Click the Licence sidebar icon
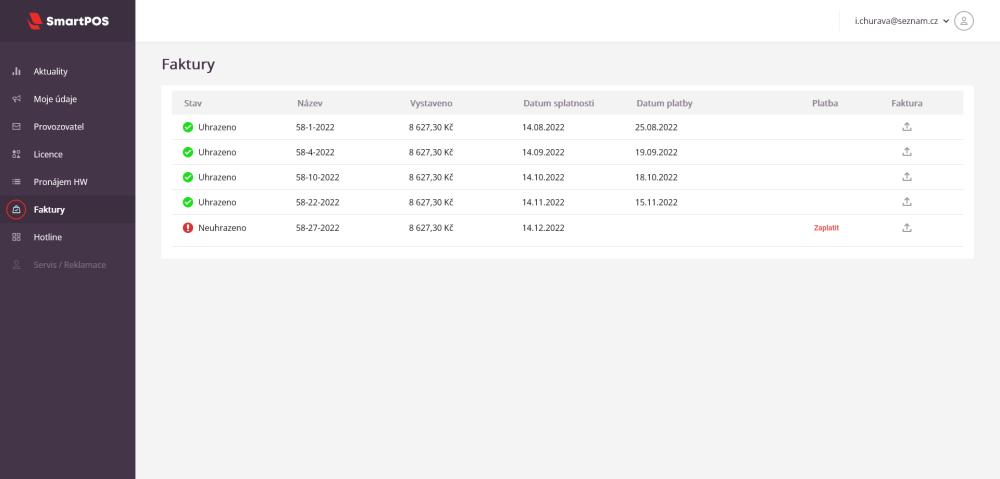The height and width of the screenshot is (479, 1000). (x=16, y=155)
